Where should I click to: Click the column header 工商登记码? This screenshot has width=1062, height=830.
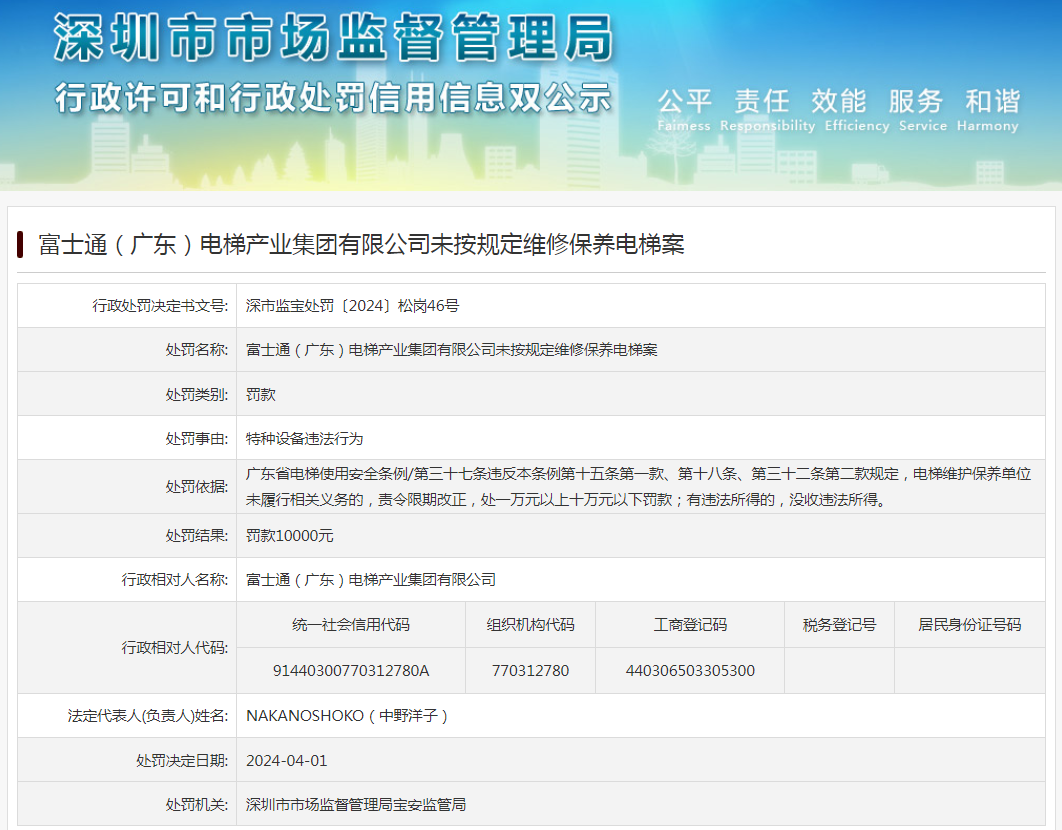click(690, 625)
